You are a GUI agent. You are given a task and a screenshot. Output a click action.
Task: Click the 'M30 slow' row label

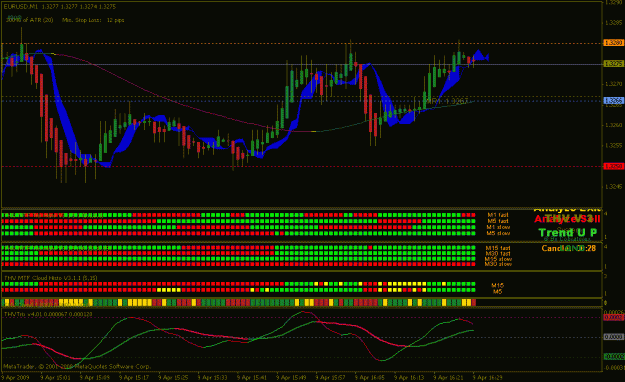coord(498,264)
